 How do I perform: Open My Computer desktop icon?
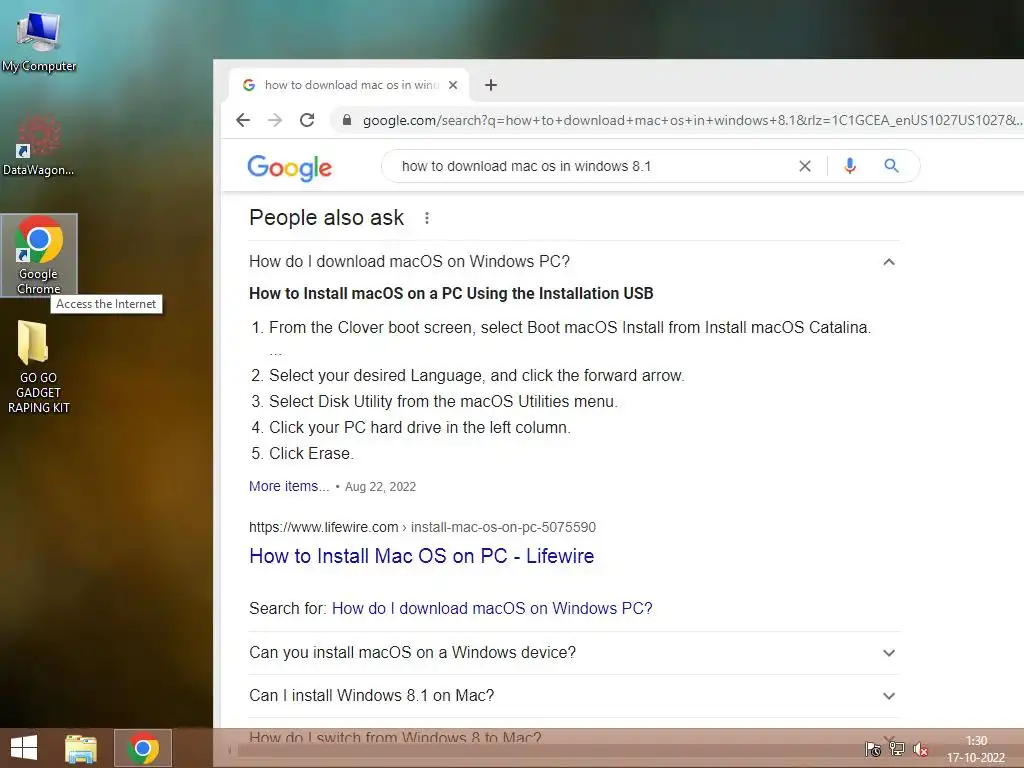click(x=39, y=40)
